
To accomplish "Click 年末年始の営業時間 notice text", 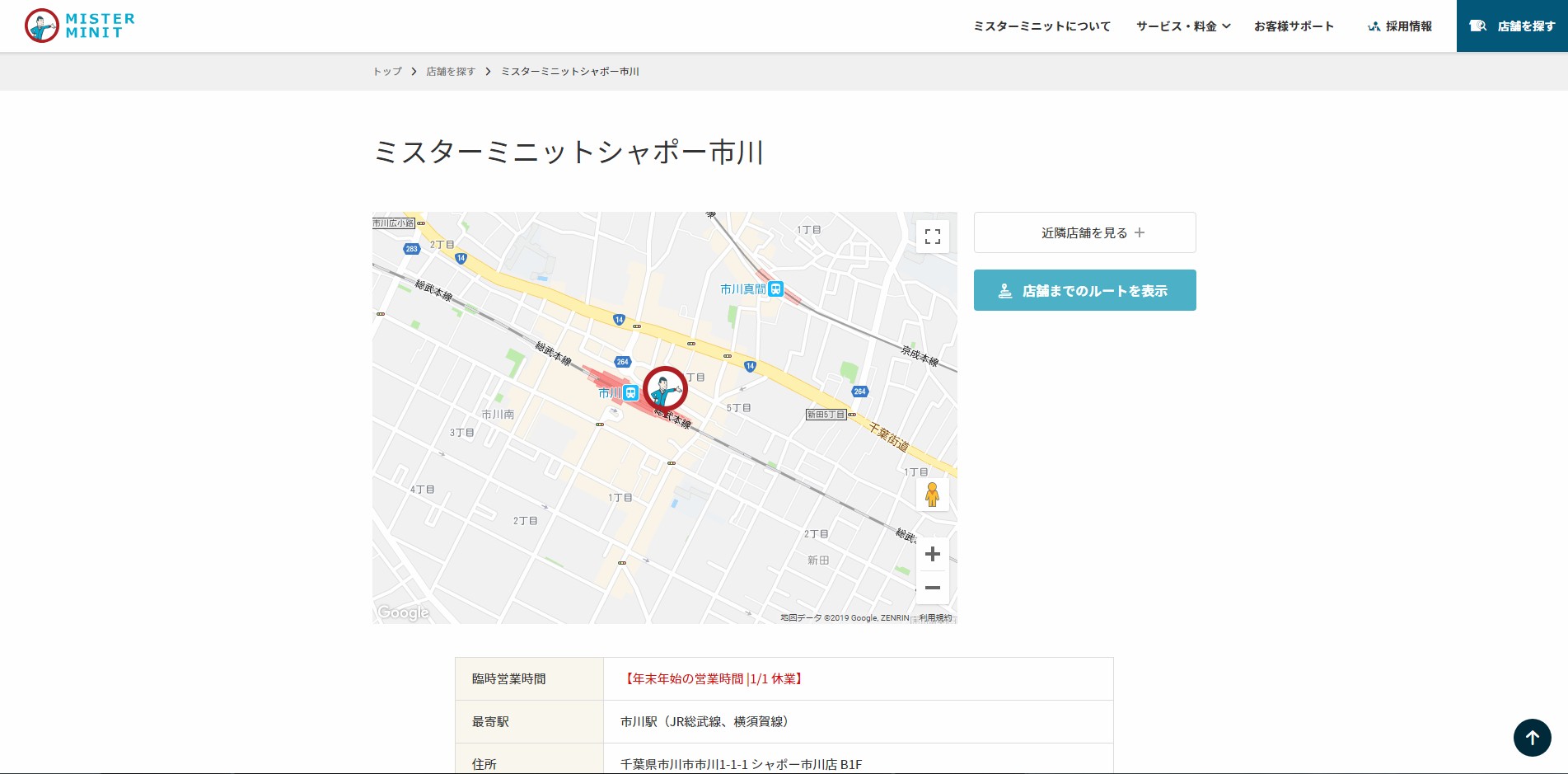I will point(712,679).
